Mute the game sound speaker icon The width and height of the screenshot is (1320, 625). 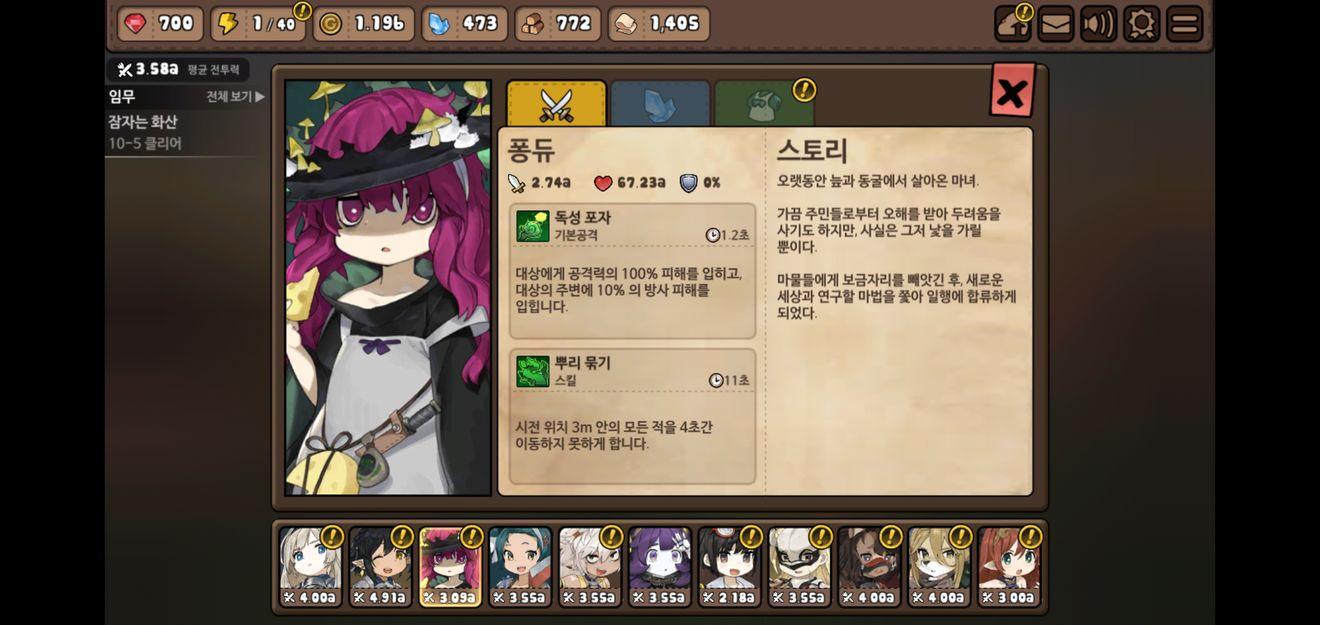[1098, 24]
